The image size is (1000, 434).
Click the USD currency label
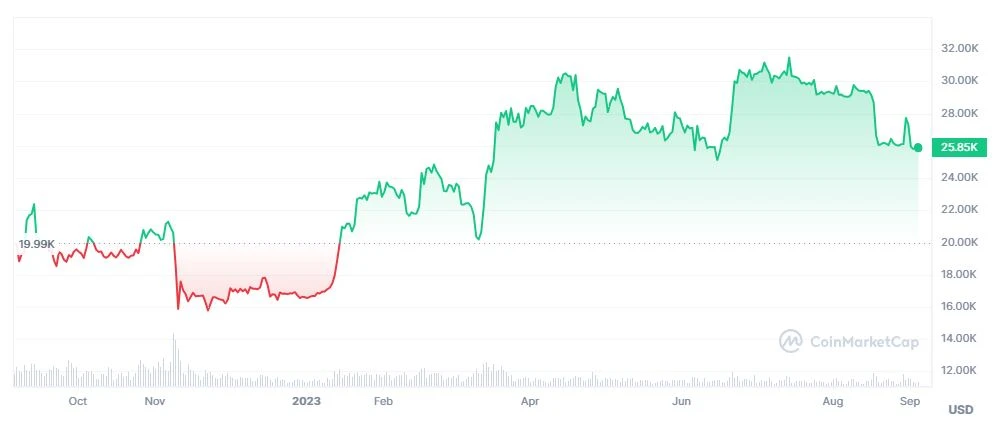tap(960, 410)
